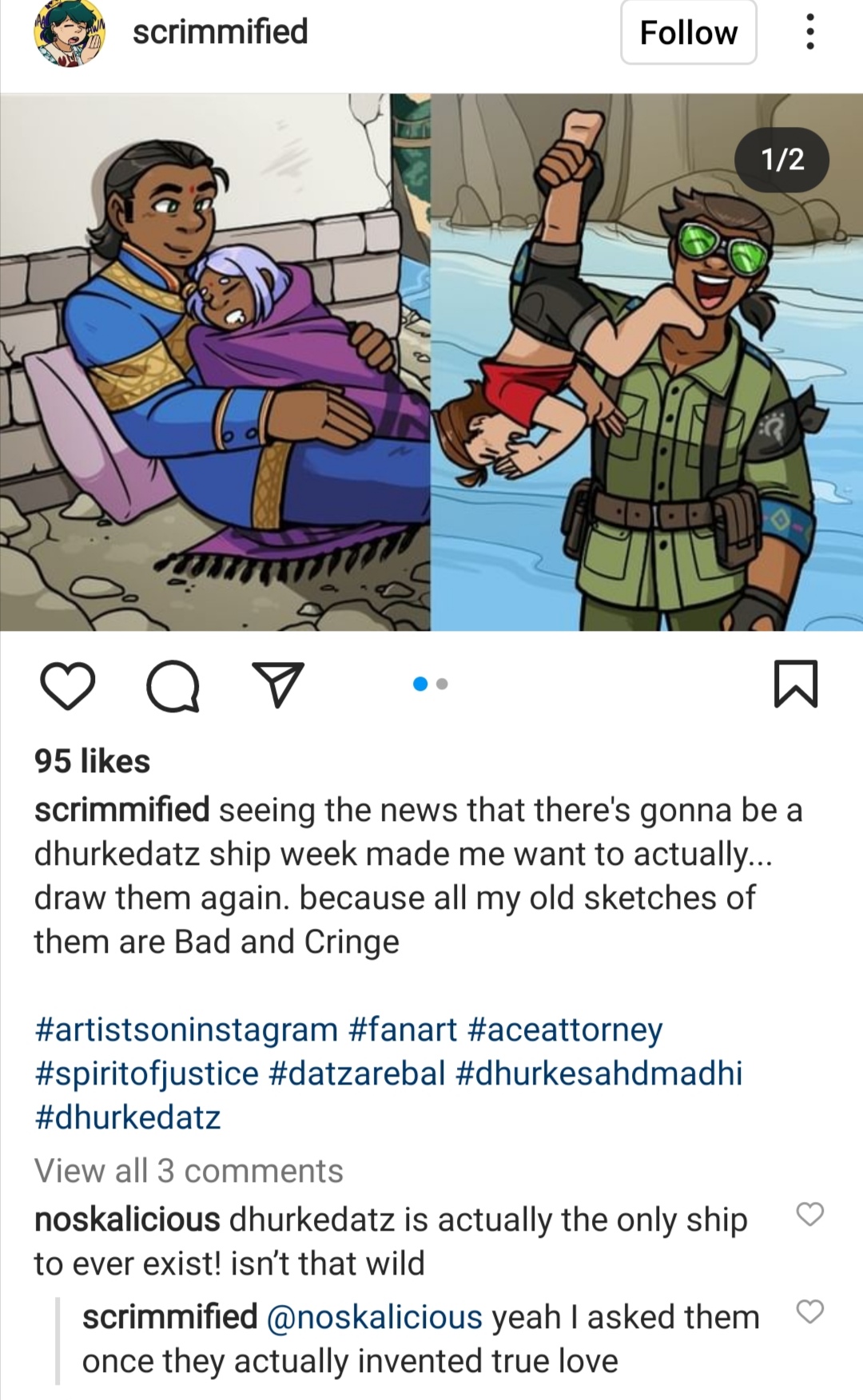
Task: Open noskalicious commenter profile name
Action: click(x=127, y=1220)
